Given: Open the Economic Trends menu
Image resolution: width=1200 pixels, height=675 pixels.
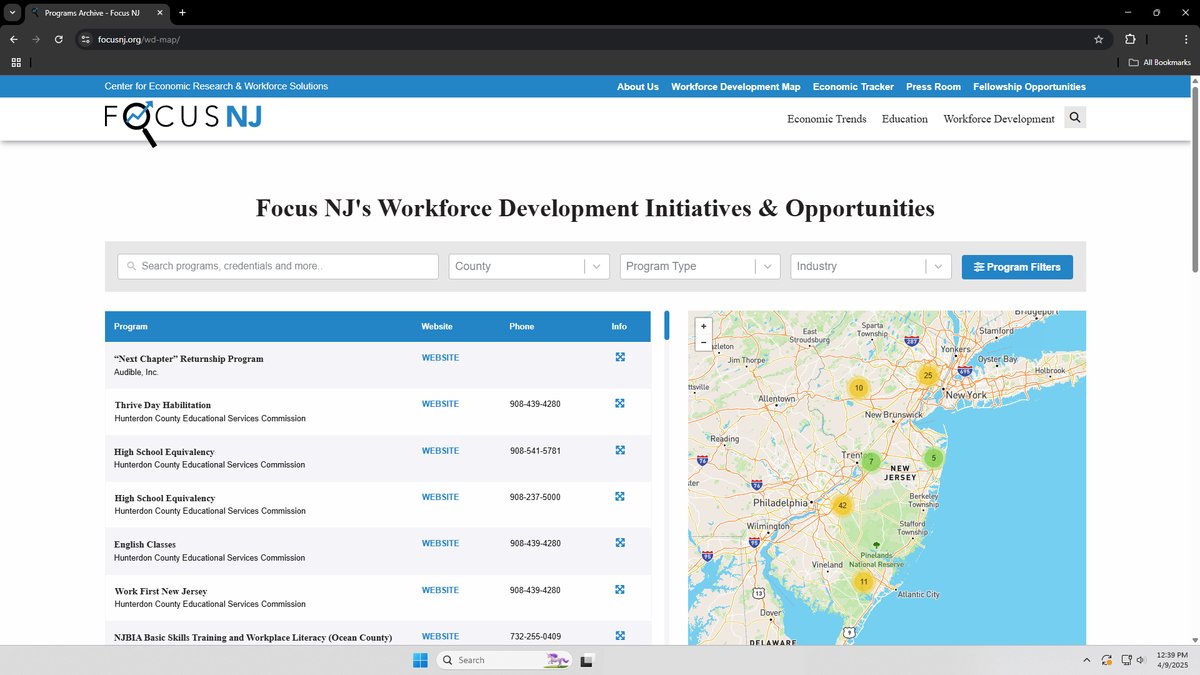Looking at the screenshot, I should pyautogui.click(x=827, y=119).
